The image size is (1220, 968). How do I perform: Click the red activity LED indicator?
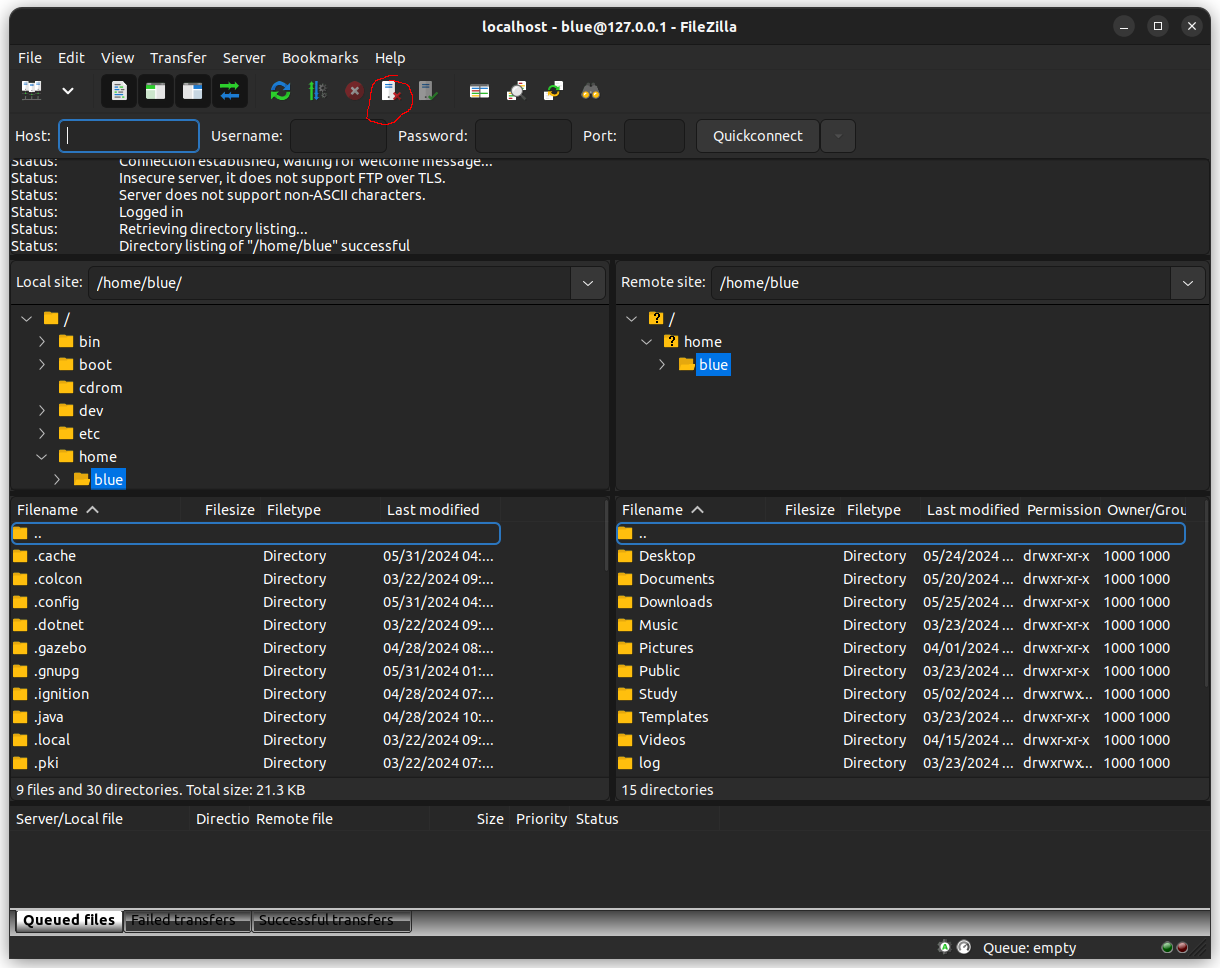point(1182,947)
